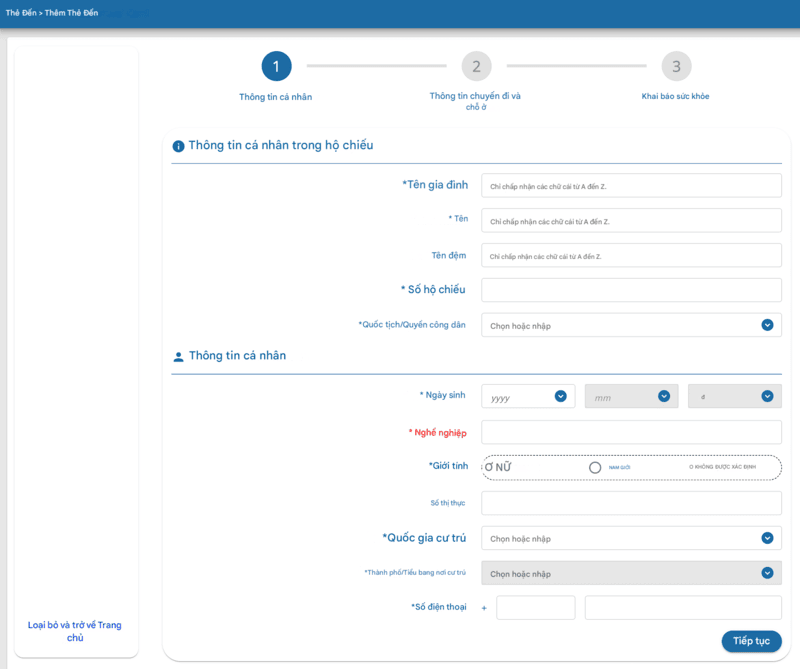Click the plus sign before the phone code
The image size is (800, 669).
484,608
